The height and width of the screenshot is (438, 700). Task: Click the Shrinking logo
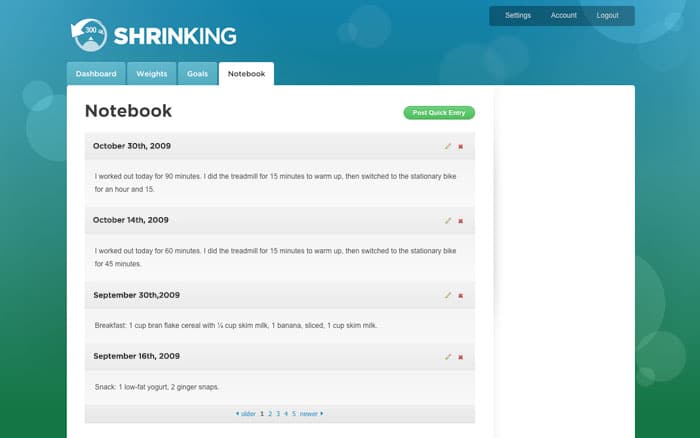click(153, 36)
